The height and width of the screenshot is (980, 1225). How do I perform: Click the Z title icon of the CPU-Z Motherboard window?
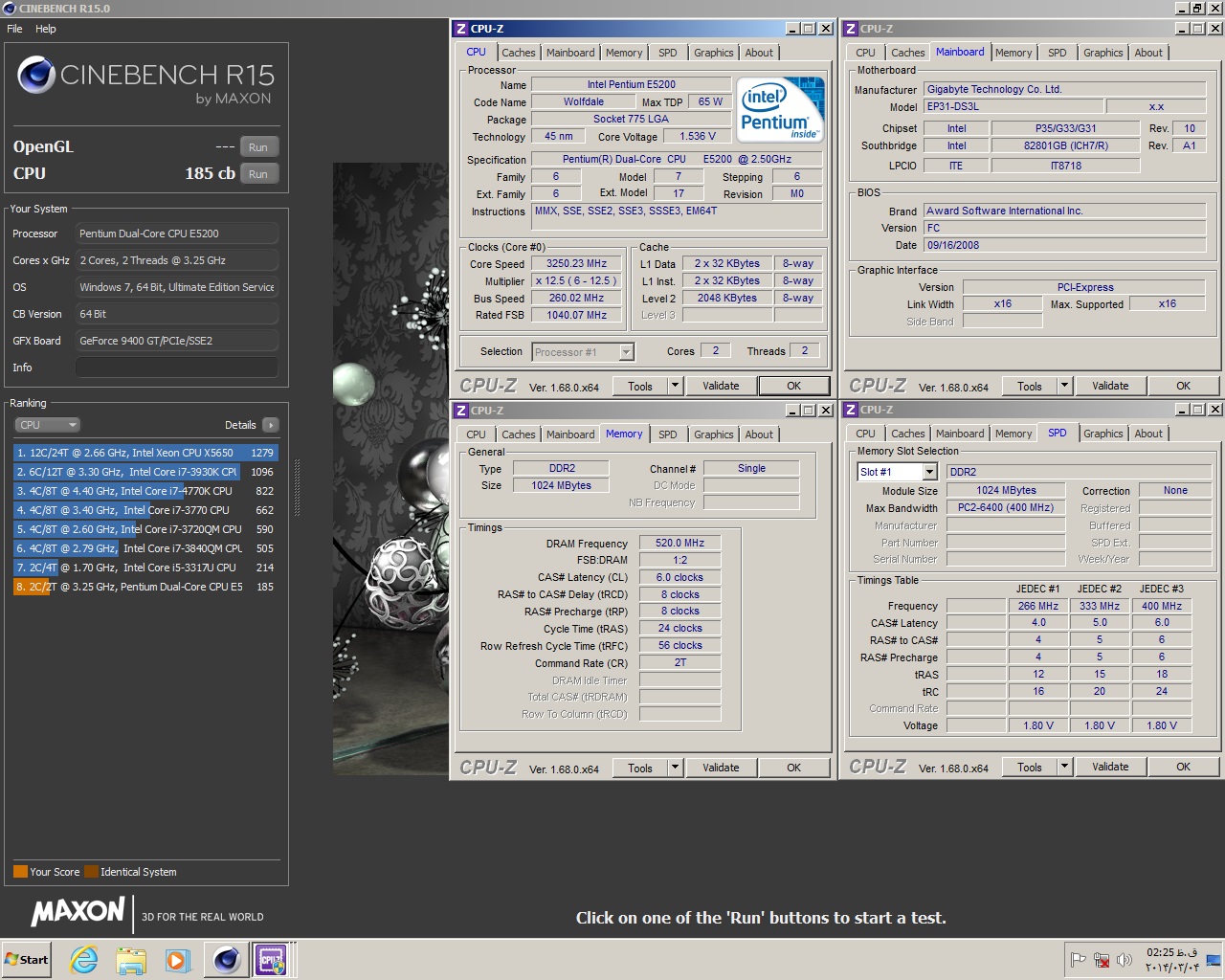(x=850, y=29)
